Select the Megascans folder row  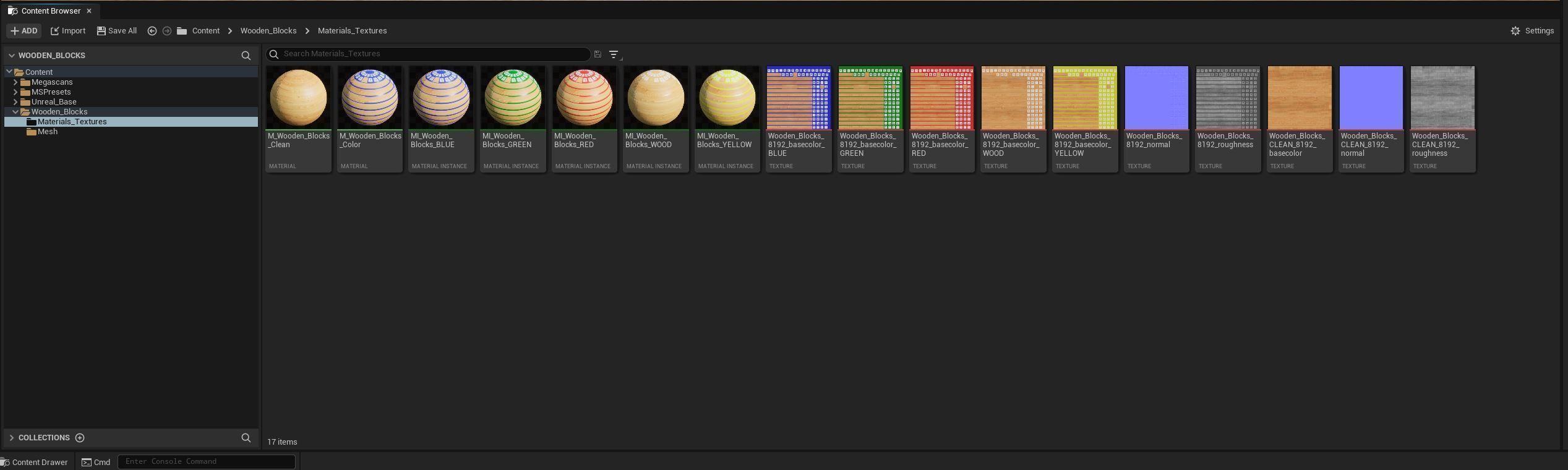[x=131, y=82]
